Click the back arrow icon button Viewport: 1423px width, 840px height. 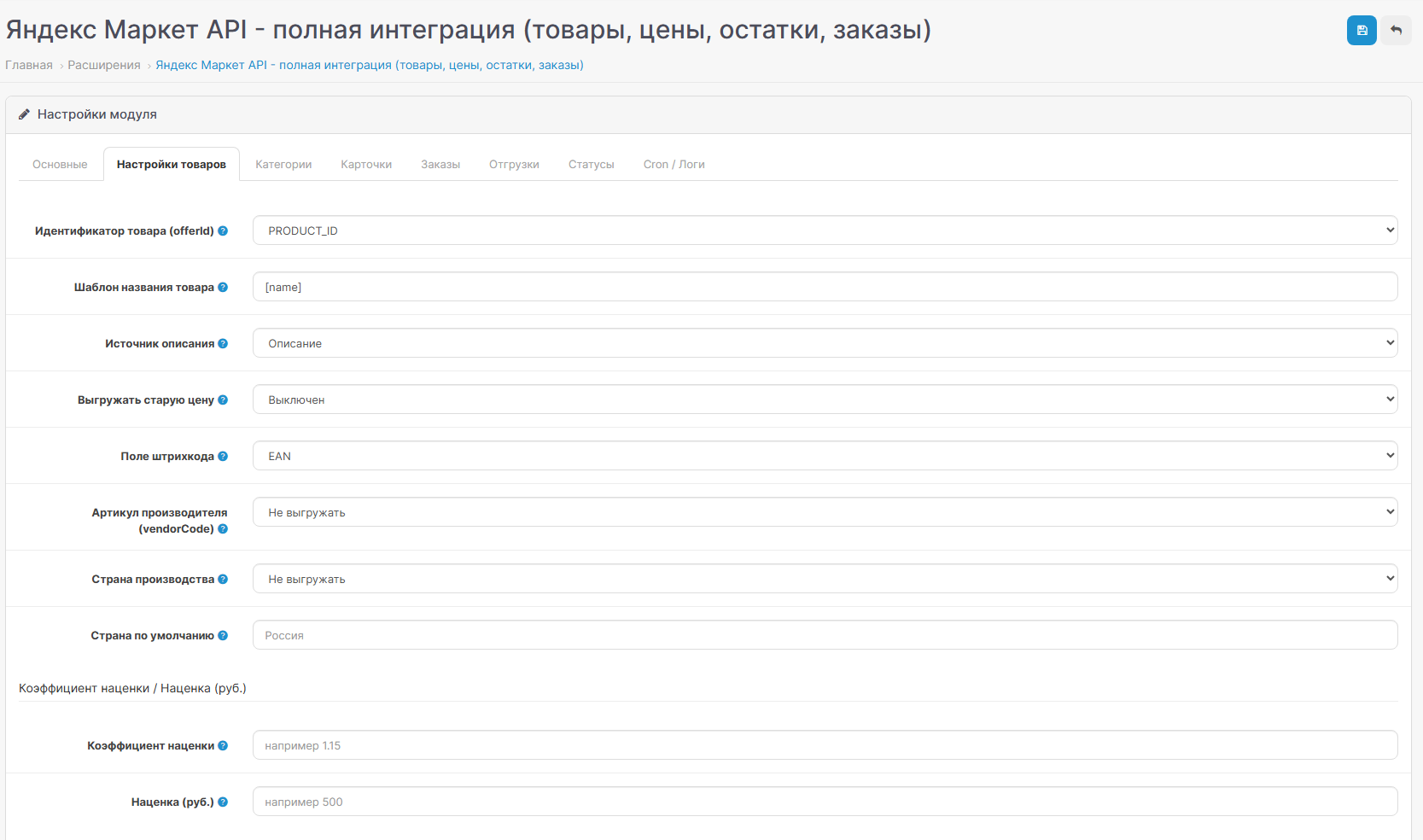[x=1397, y=31]
